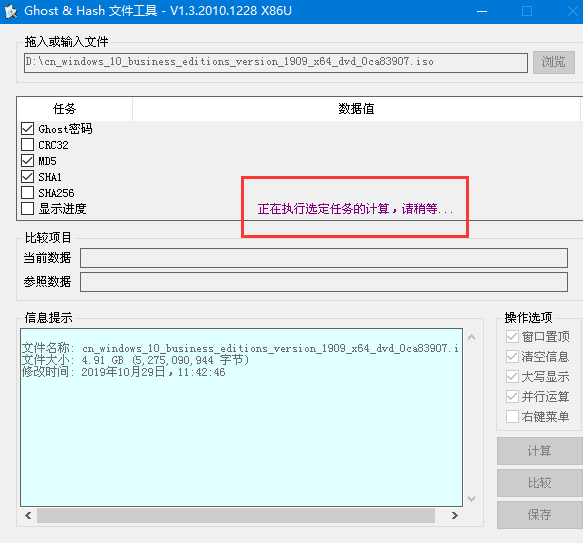Click the 保存 save button

539,515
